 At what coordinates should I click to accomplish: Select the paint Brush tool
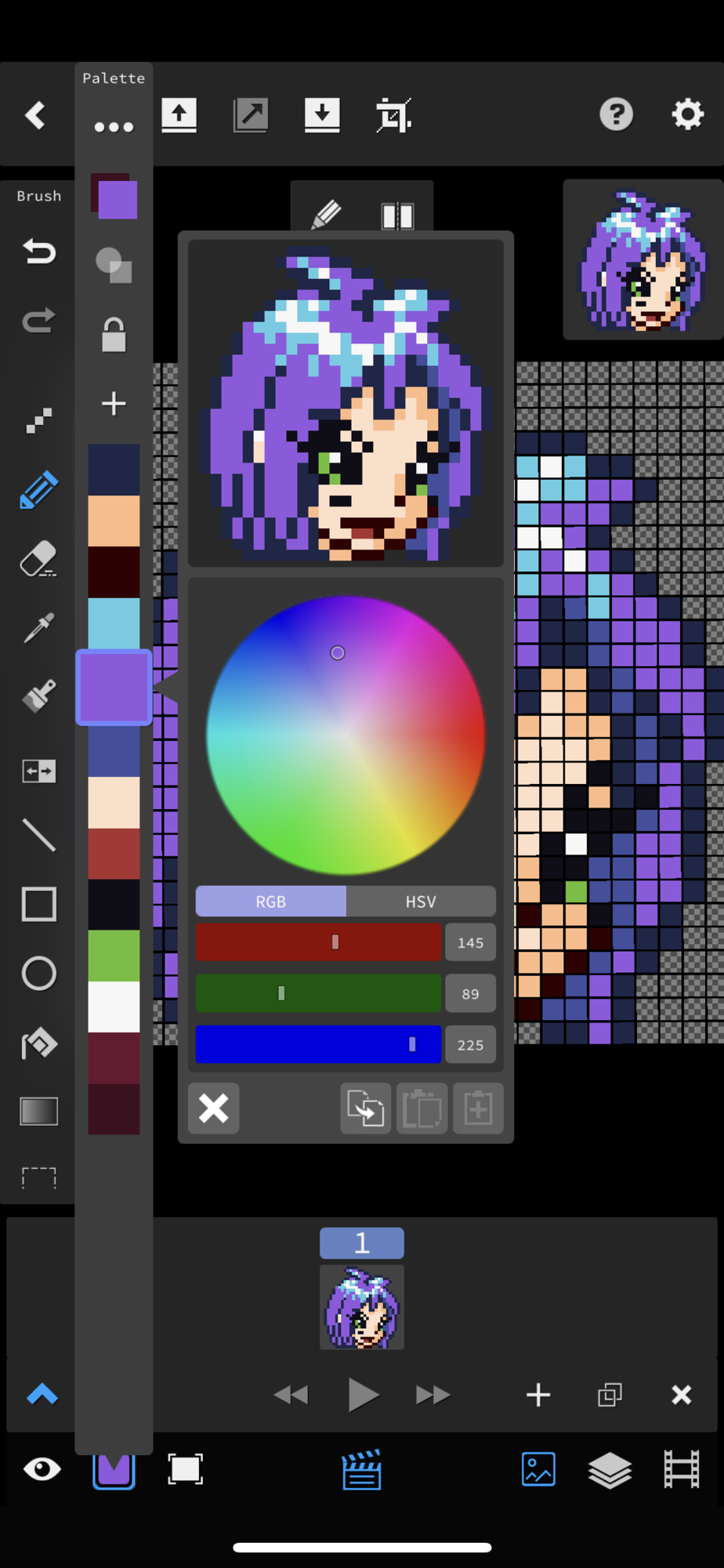[x=38, y=696]
